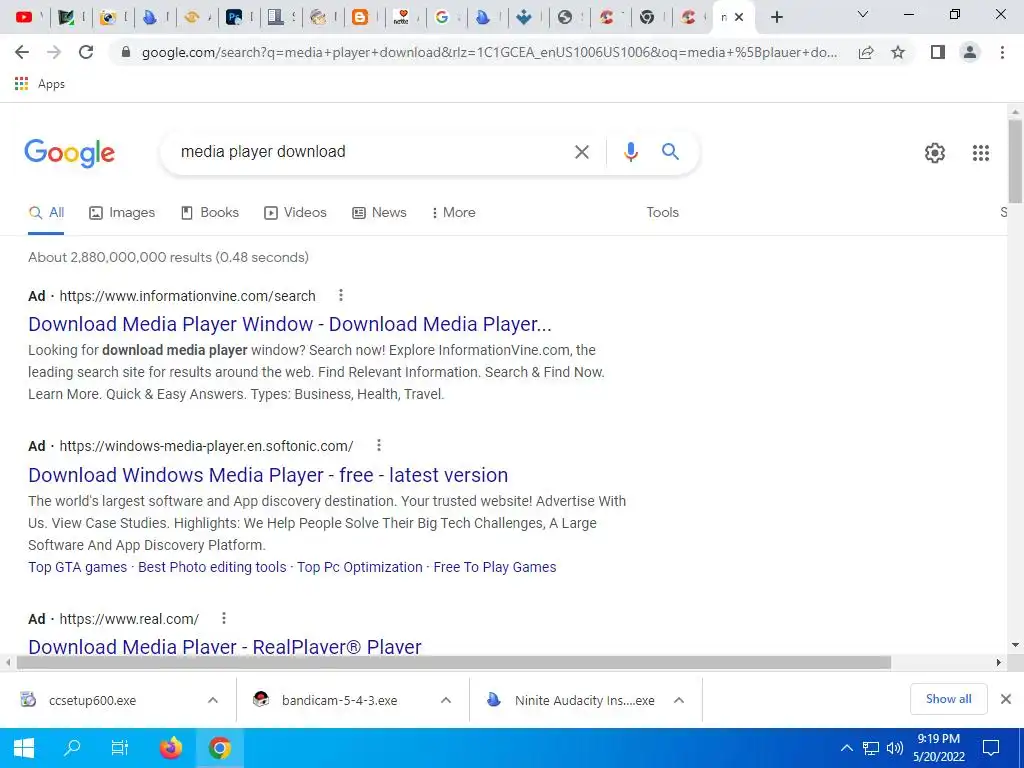Viewport: 1024px width, 768px height.
Task: Click the vertical scrollbar thumb
Action: pyautogui.click(x=1015, y=161)
